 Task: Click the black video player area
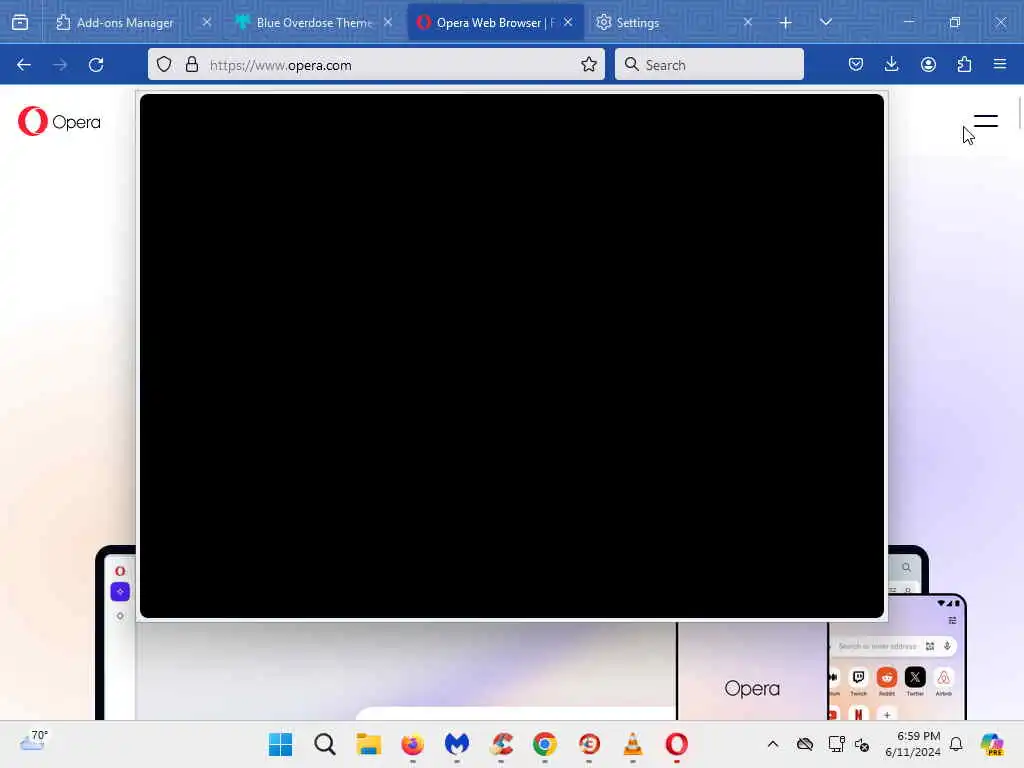click(511, 356)
